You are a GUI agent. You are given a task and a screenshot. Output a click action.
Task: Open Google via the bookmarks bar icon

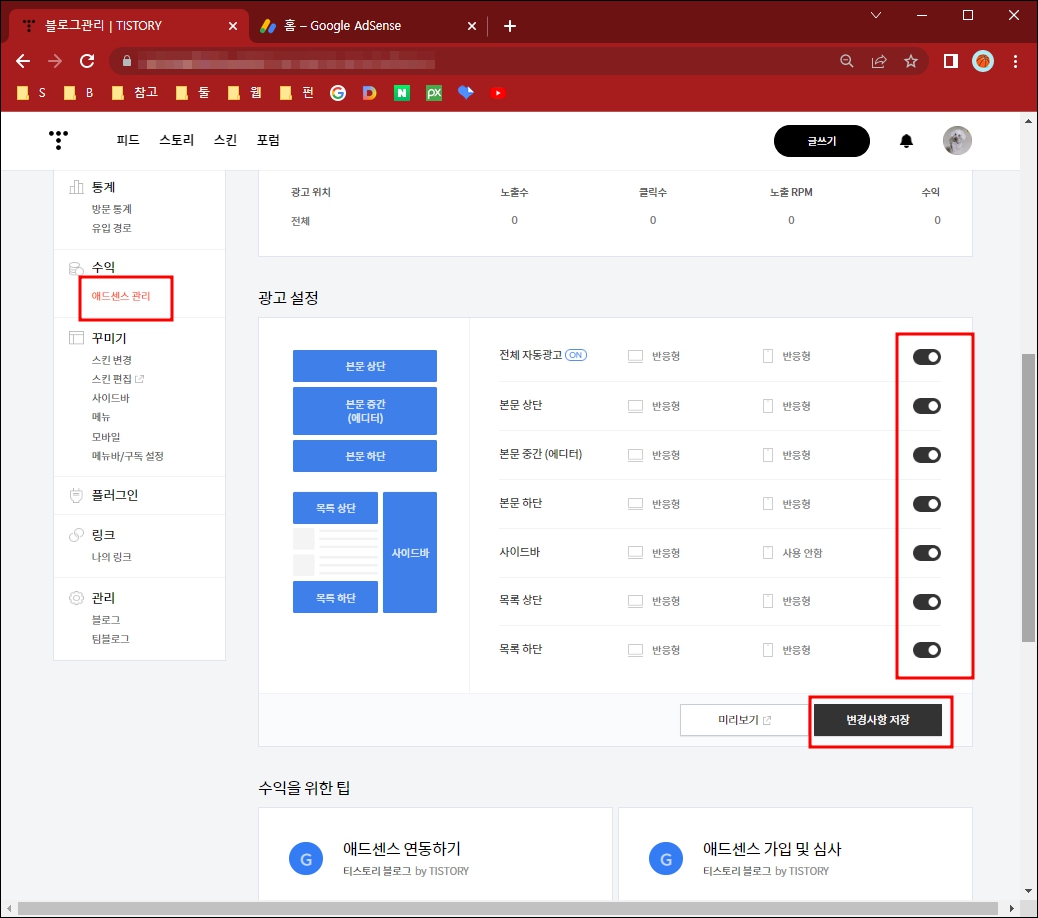337,92
